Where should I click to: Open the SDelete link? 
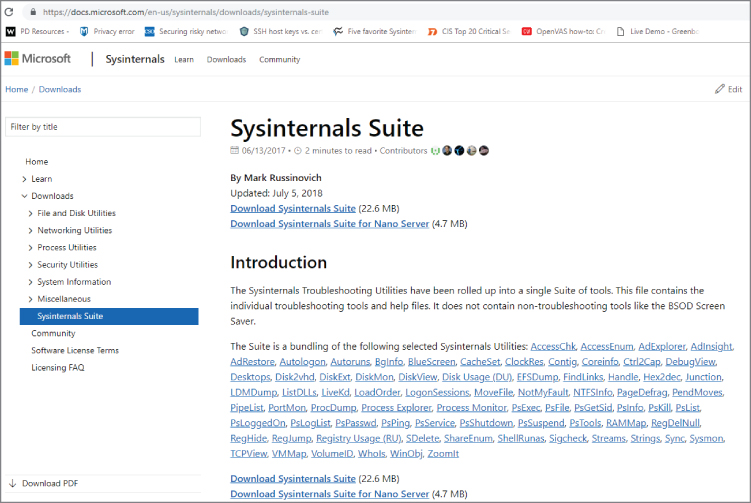pos(422,438)
